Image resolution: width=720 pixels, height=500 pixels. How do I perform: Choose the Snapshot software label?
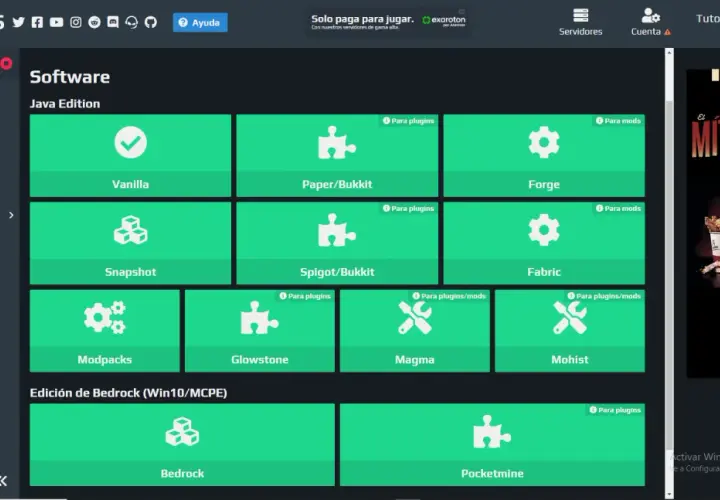point(130,272)
